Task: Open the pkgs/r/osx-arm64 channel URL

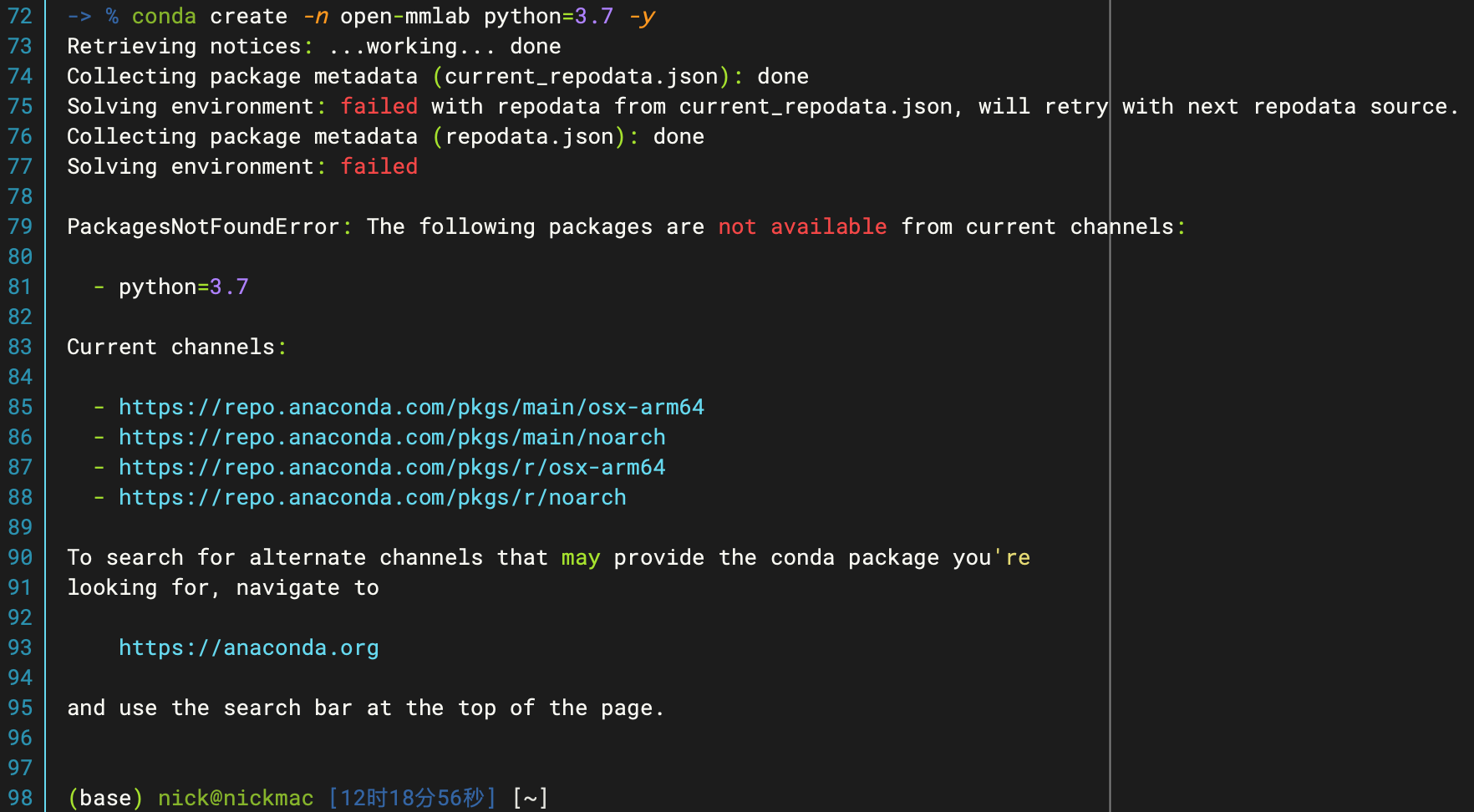Action: [392, 467]
